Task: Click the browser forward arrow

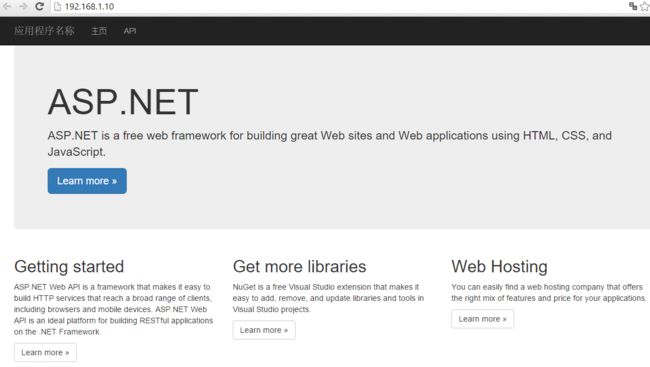Action: pyautogui.click(x=23, y=6)
